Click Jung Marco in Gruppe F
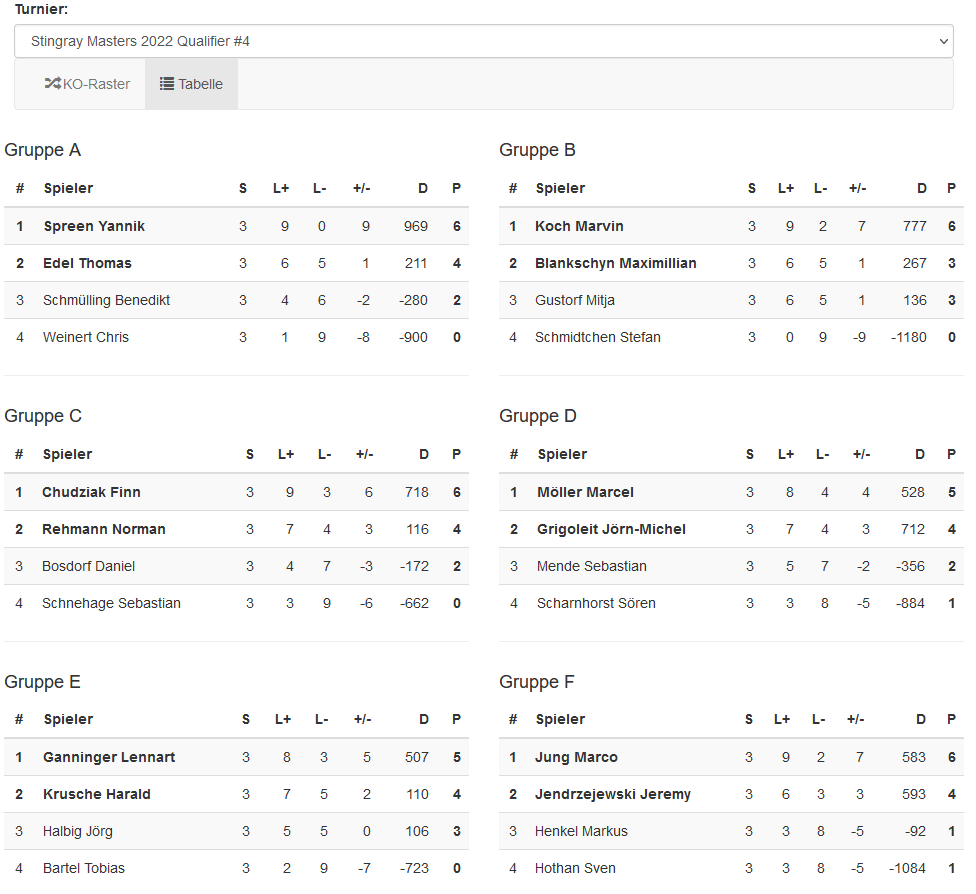This screenshot has width=976, height=894. [576, 757]
